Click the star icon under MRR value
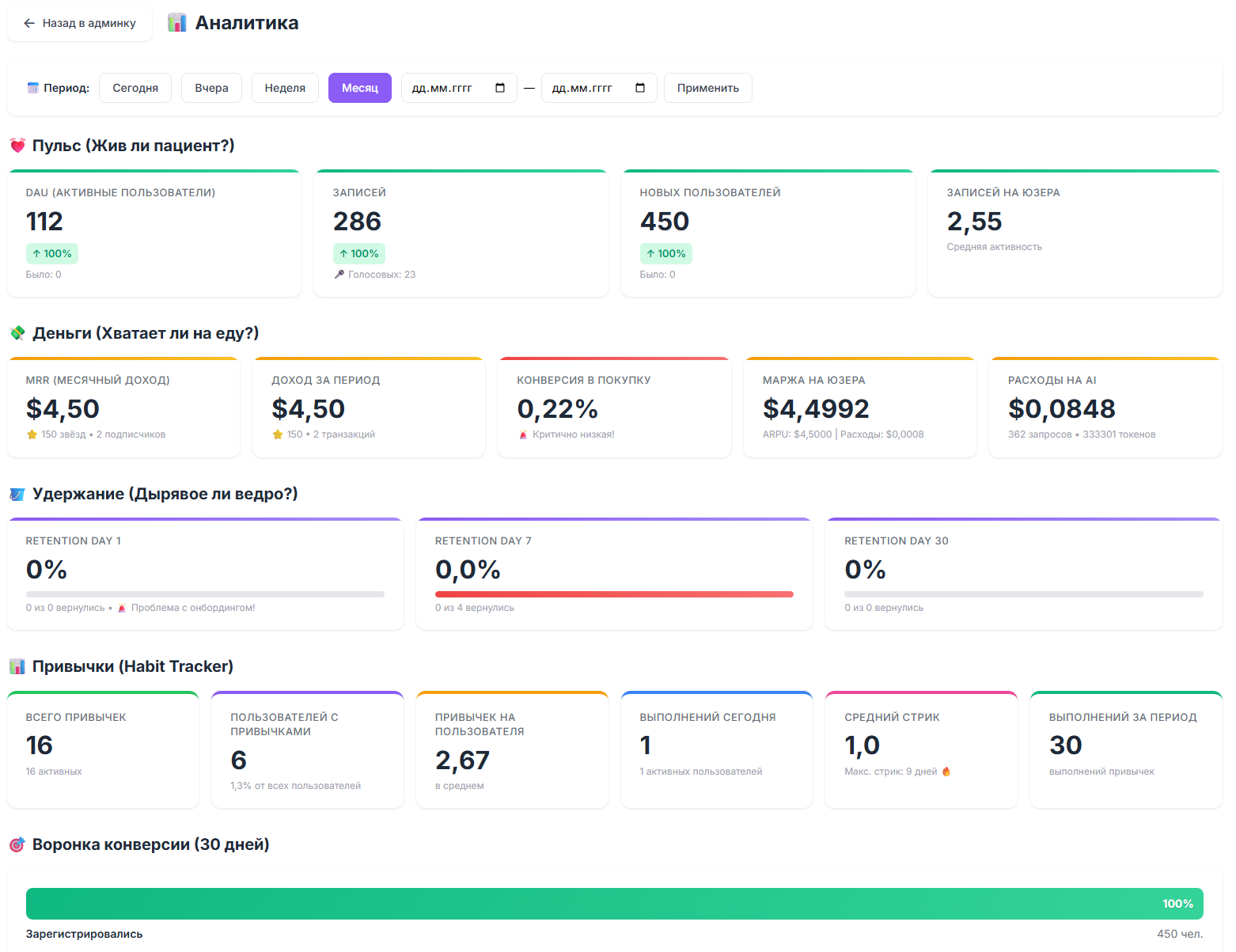Viewport: 1236px width, 952px height. 32,434
